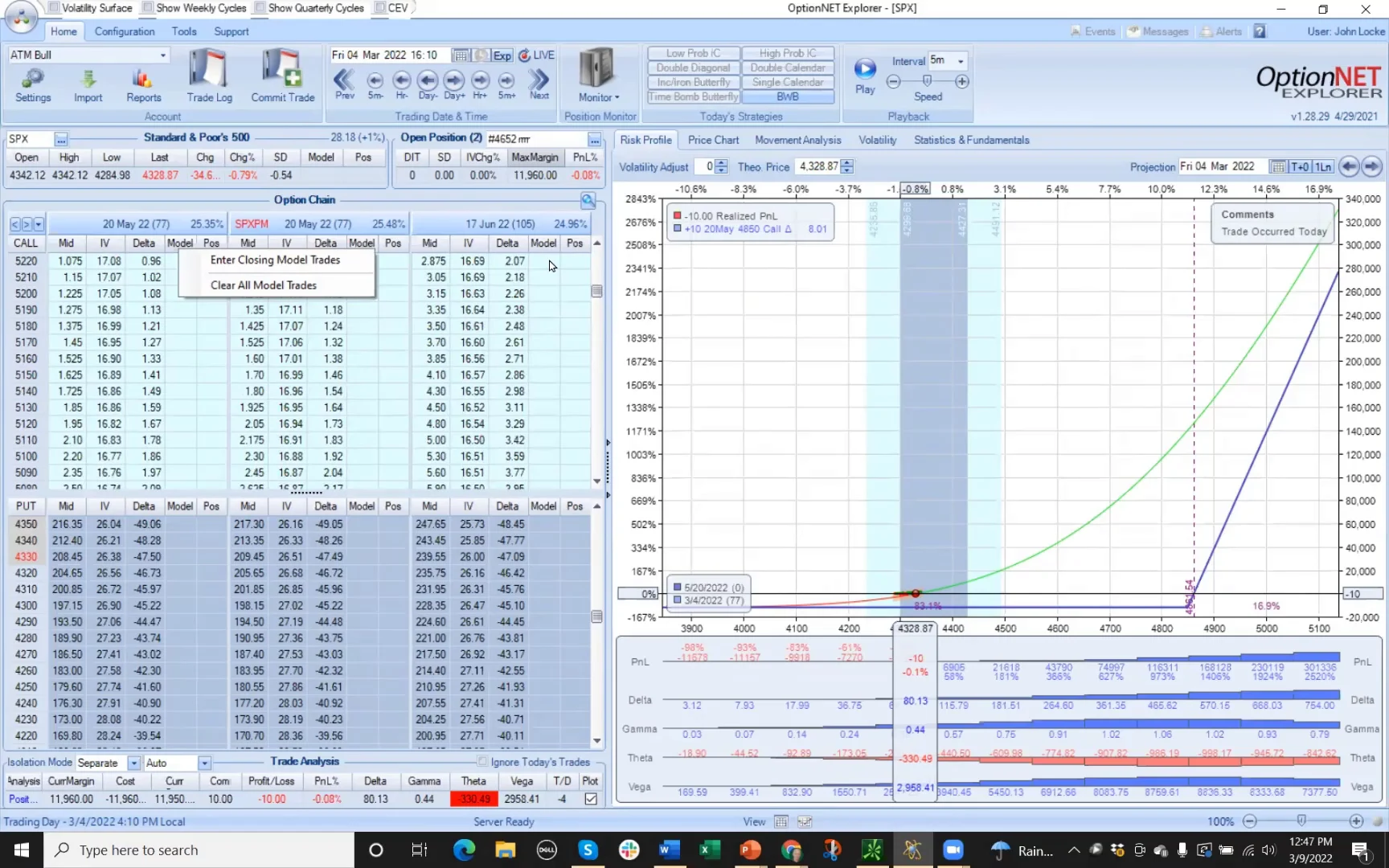The image size is (1389, 868).
Task: Open the projection date calendar icon
Action: [x=1276, y=166]
